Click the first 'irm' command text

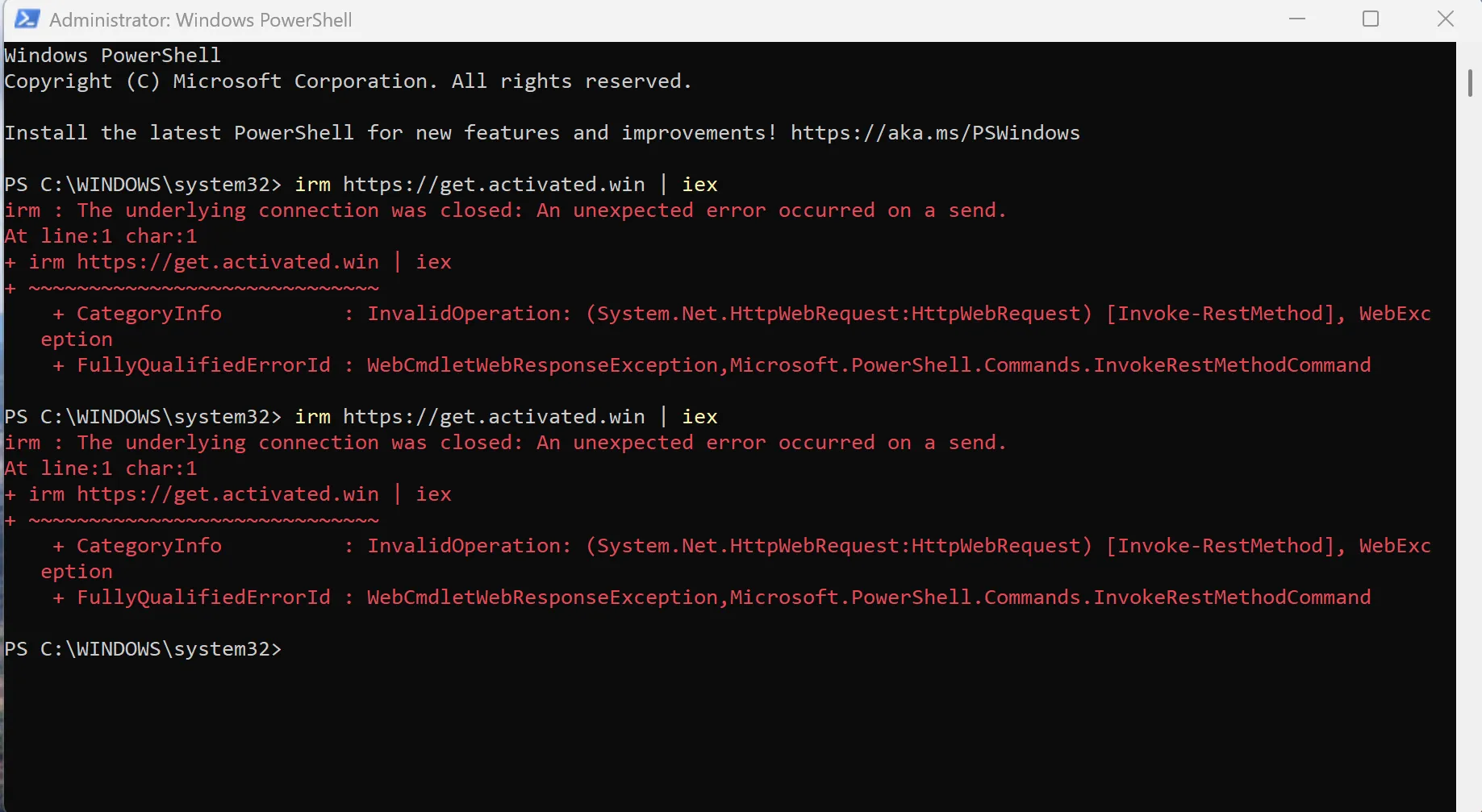[312, 184]
